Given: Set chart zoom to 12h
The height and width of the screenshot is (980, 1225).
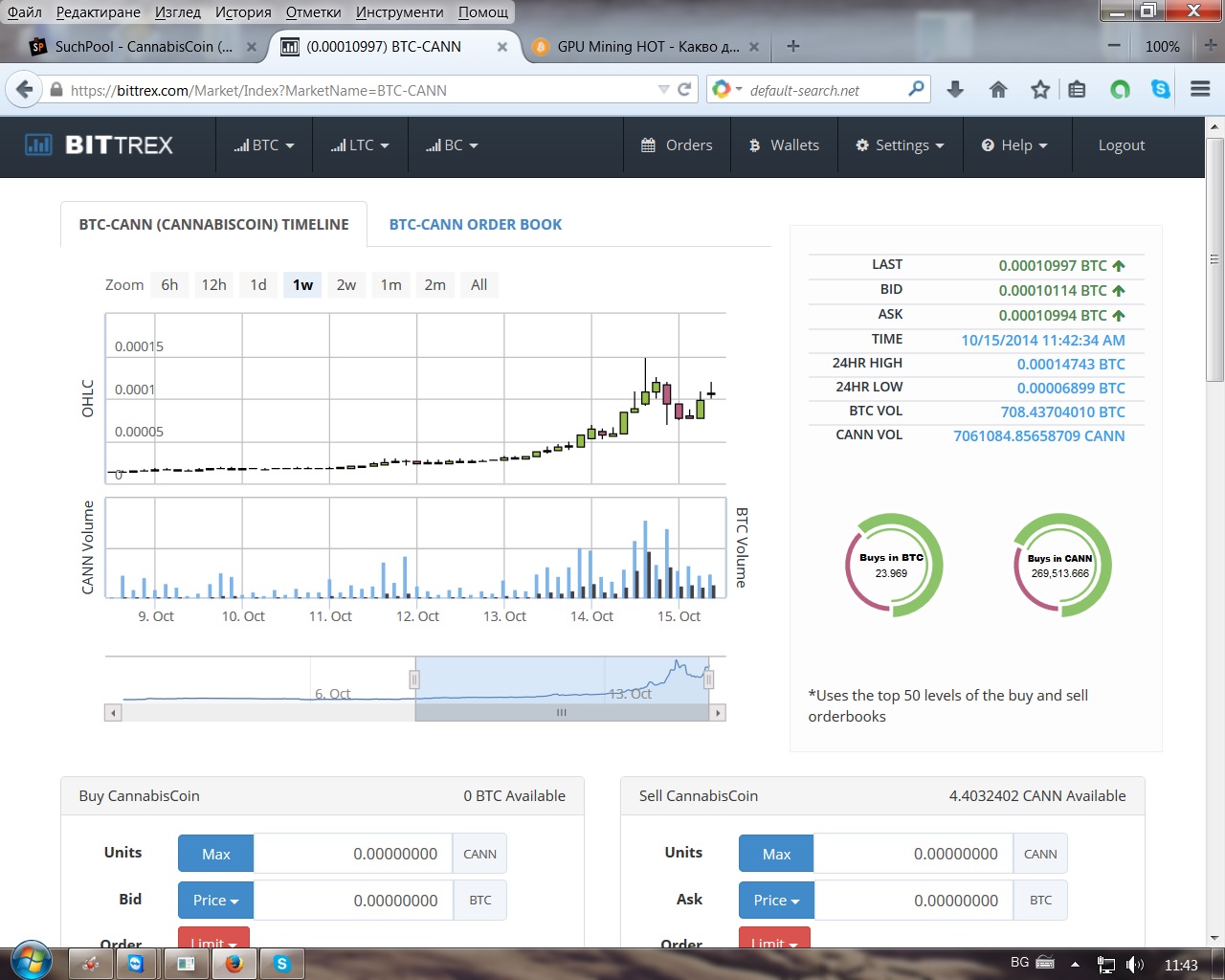Looking at the screenshot, I should [213, 285].
